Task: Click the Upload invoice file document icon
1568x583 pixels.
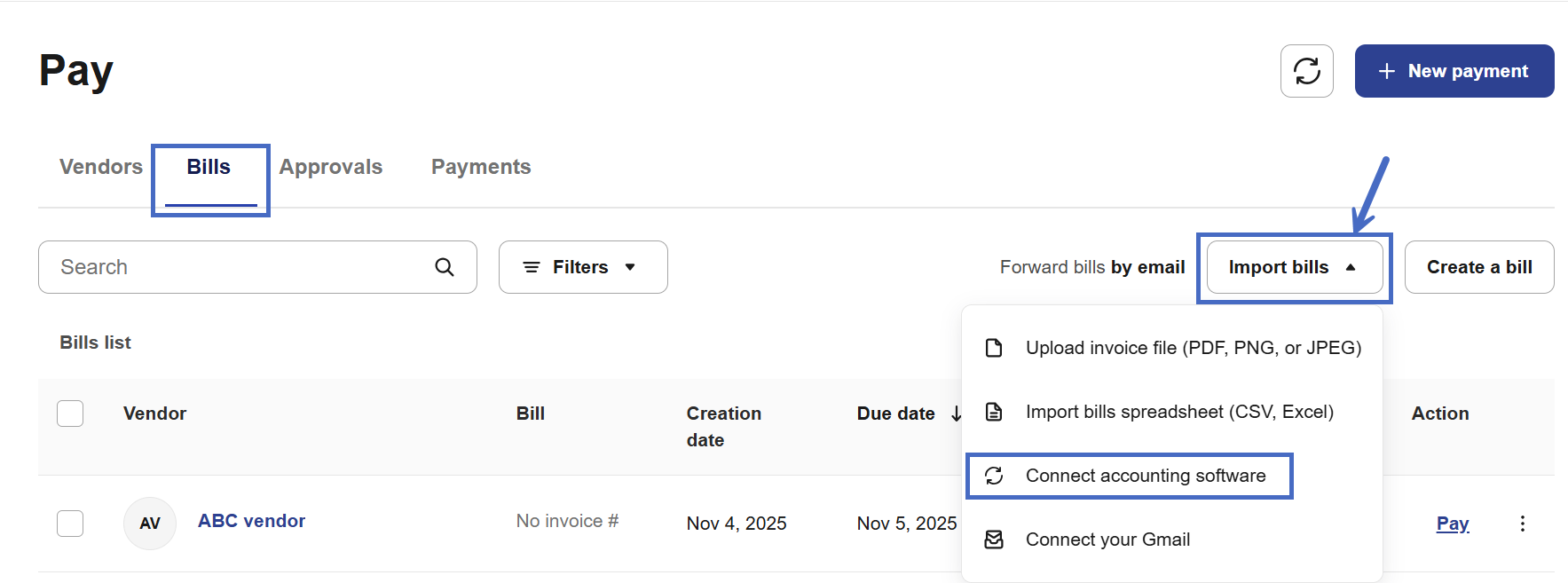Action: click(x=994, y=348)
